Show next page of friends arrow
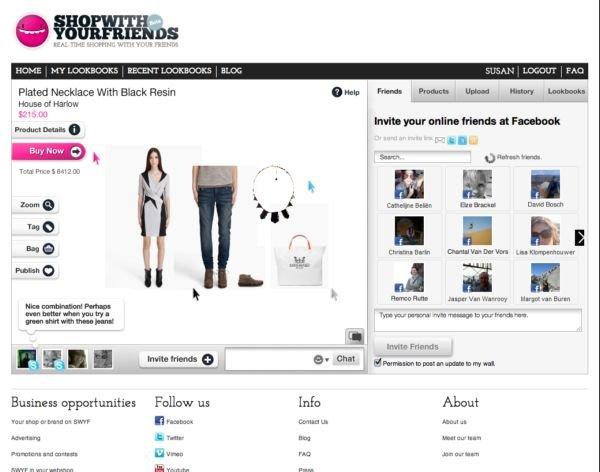600x472 pixels. tap(579, 237)
